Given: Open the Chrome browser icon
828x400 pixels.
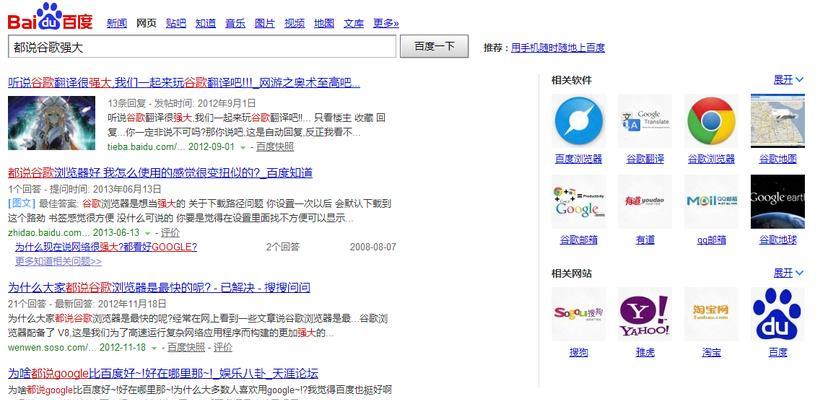Looking at the screenshot, I should (711, 121).
